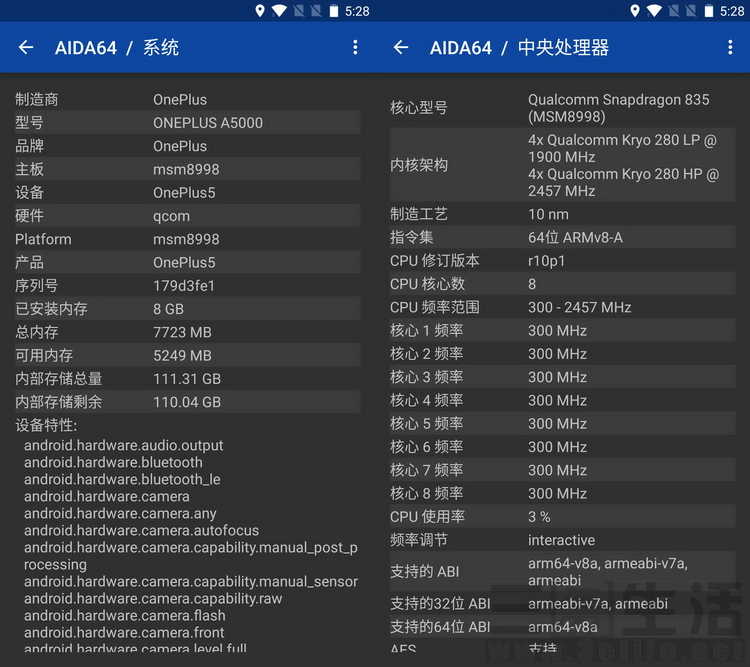750x667 pixels.
Task: Select the 核心 8 频率 row
Action: [562, 493]
